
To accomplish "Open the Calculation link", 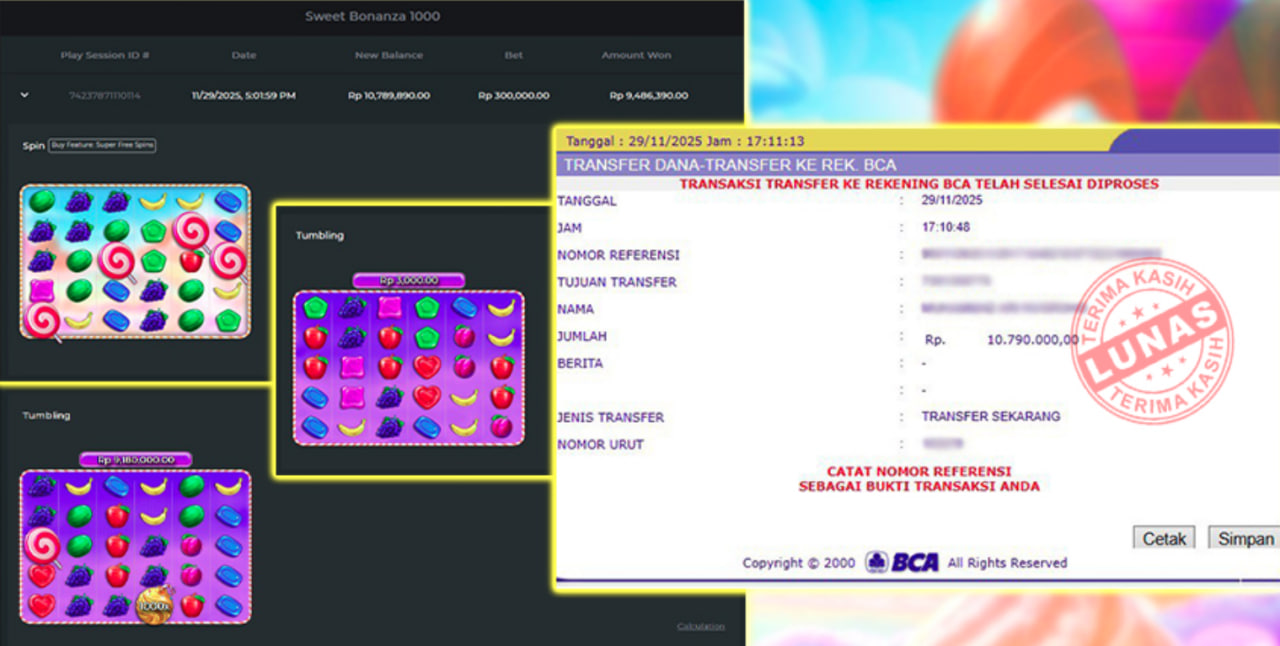I will point(700,626).
